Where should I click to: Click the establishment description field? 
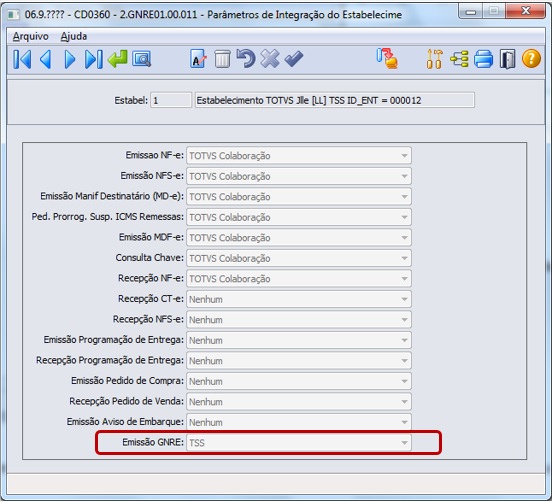coord(335,100)
